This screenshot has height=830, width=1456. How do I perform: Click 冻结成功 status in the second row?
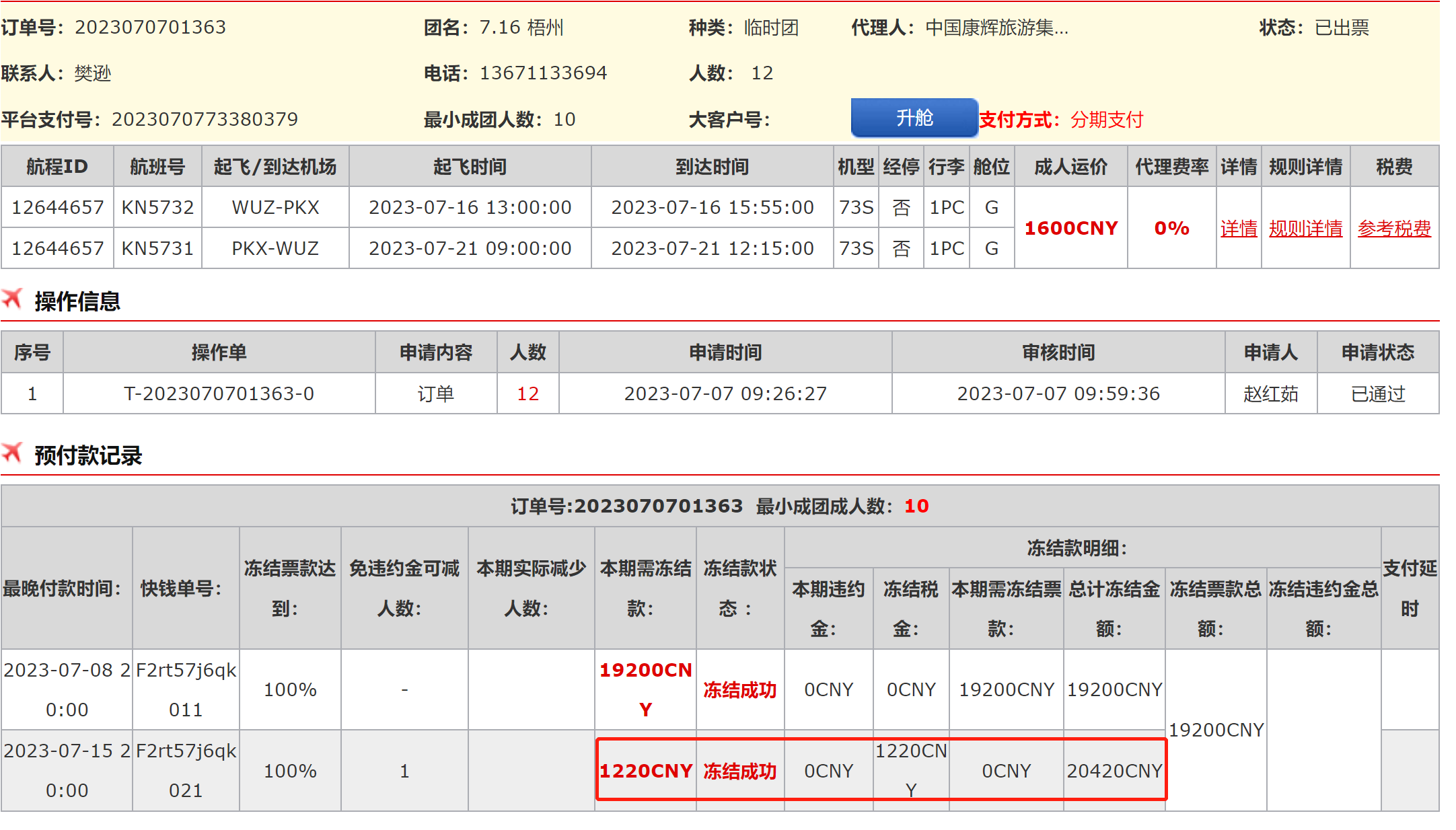pos(739,771)
